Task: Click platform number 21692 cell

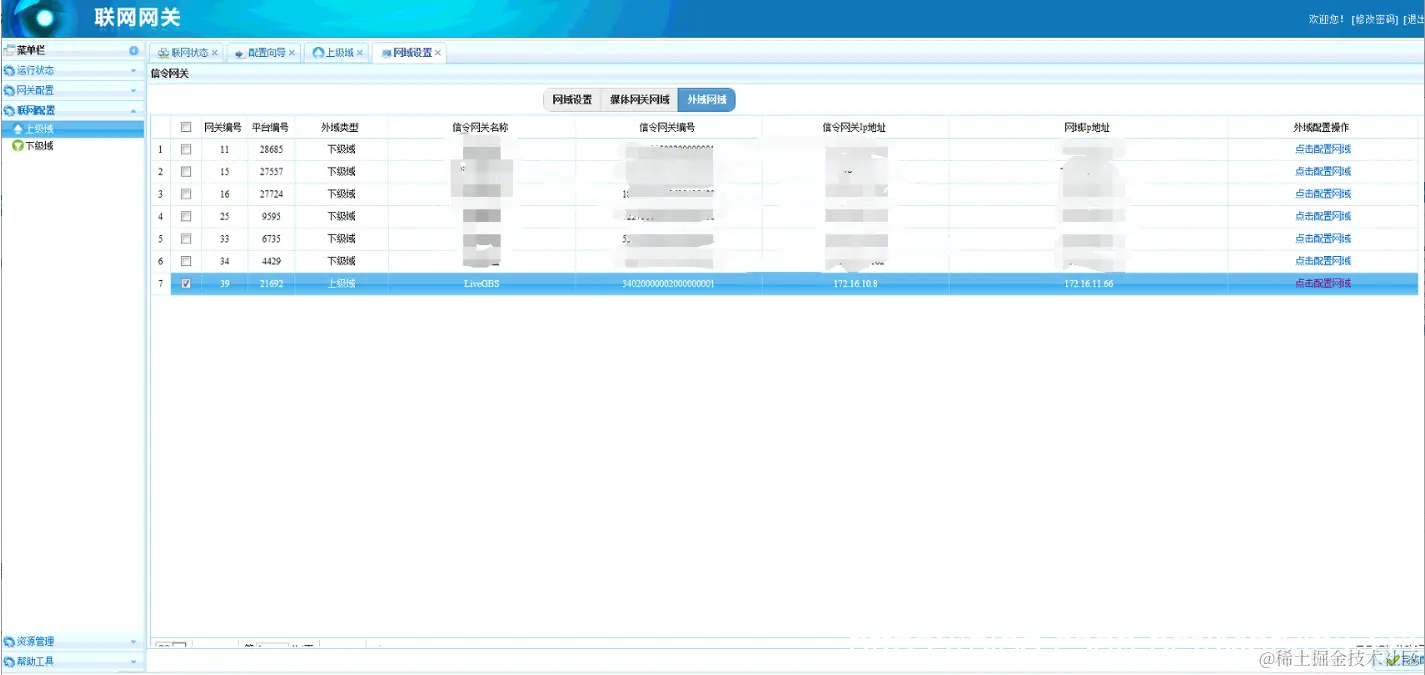Action: [270, 283]
